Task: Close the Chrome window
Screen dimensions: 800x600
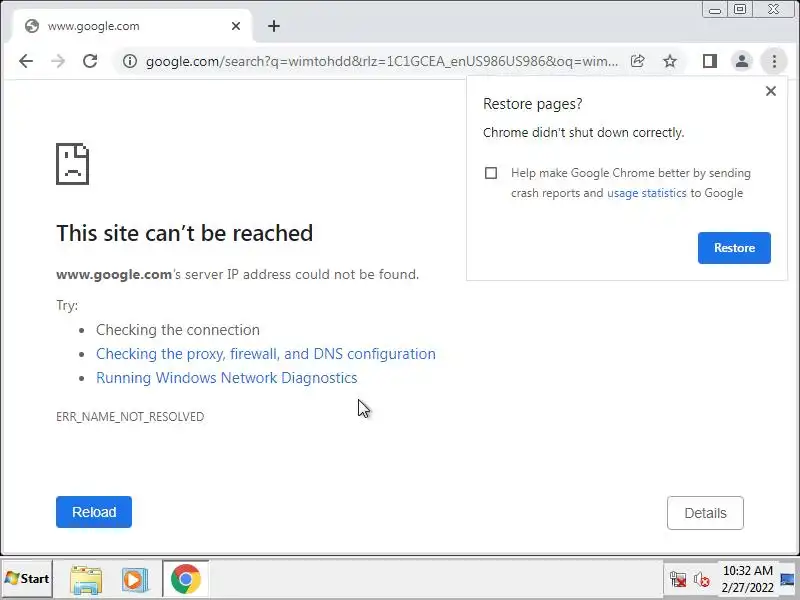Action: (773, 10)
